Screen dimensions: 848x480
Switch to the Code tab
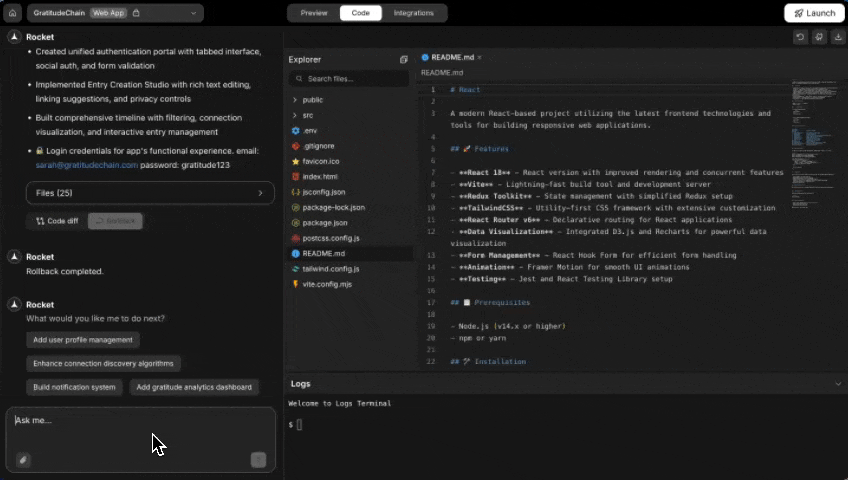tap(360, 13)
